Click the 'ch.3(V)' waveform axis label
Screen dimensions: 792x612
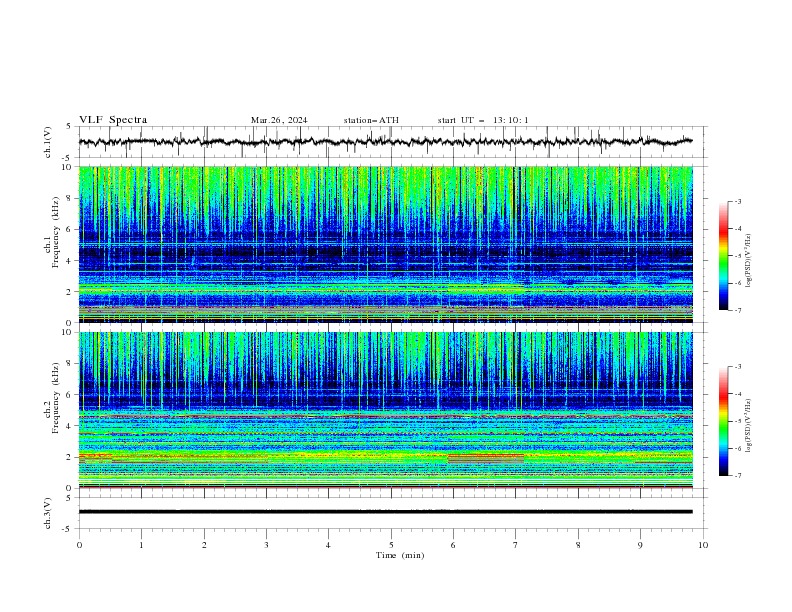click(48, 513)
